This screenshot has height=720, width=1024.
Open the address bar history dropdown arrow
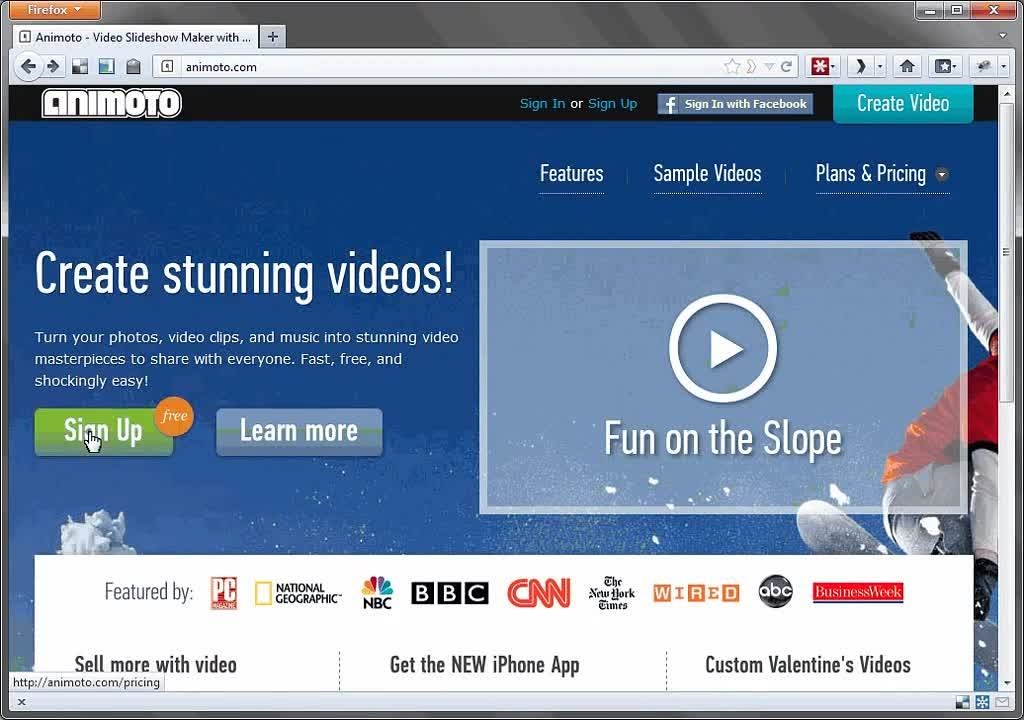(x=769, y=66)
